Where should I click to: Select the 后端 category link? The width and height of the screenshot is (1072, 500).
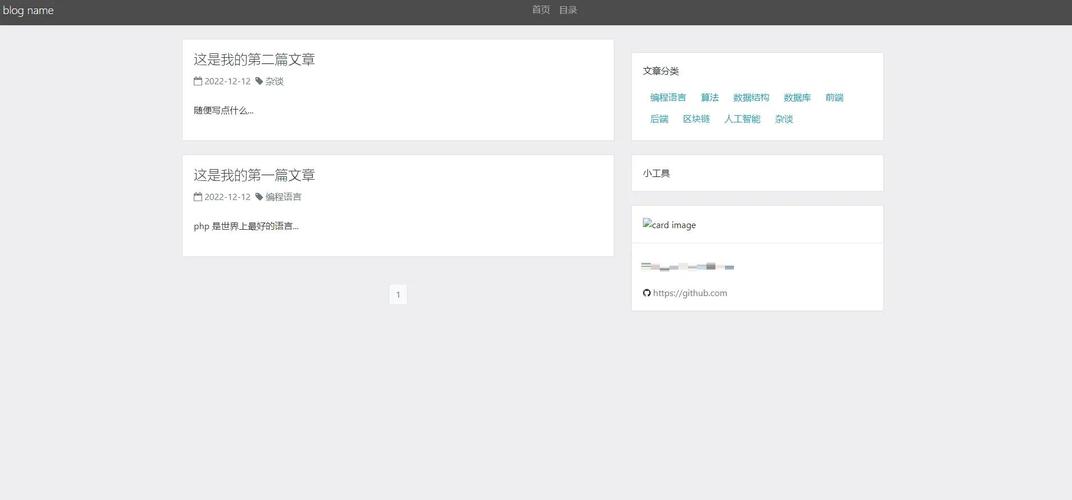click(659, 119)
